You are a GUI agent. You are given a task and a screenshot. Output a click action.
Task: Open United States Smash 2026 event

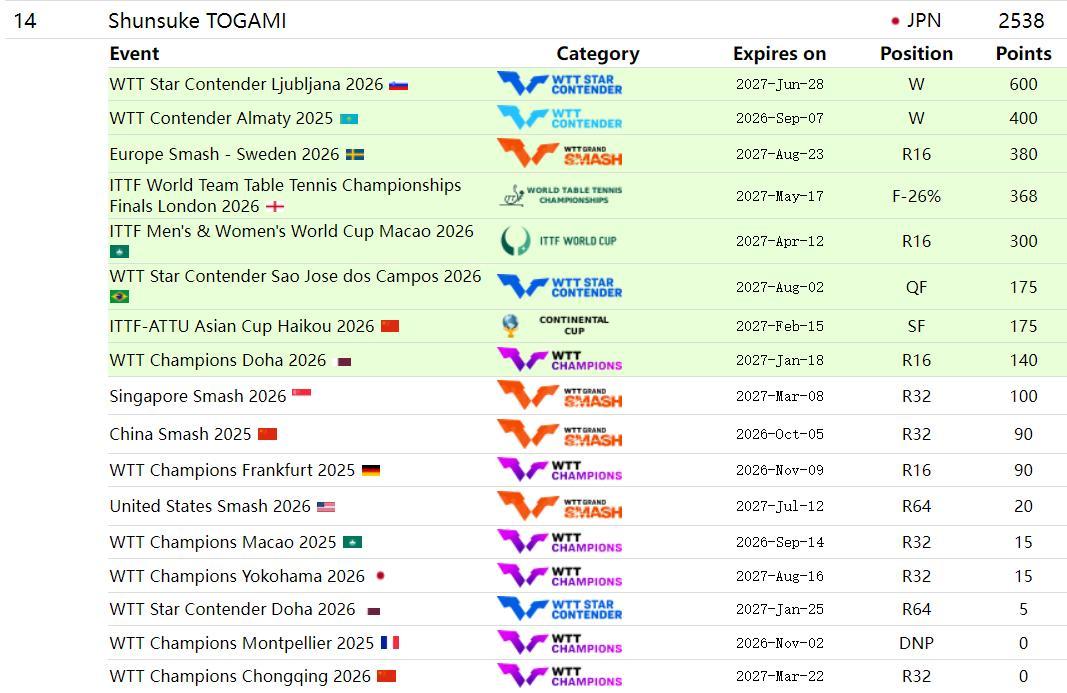click(x=210, y=506)
